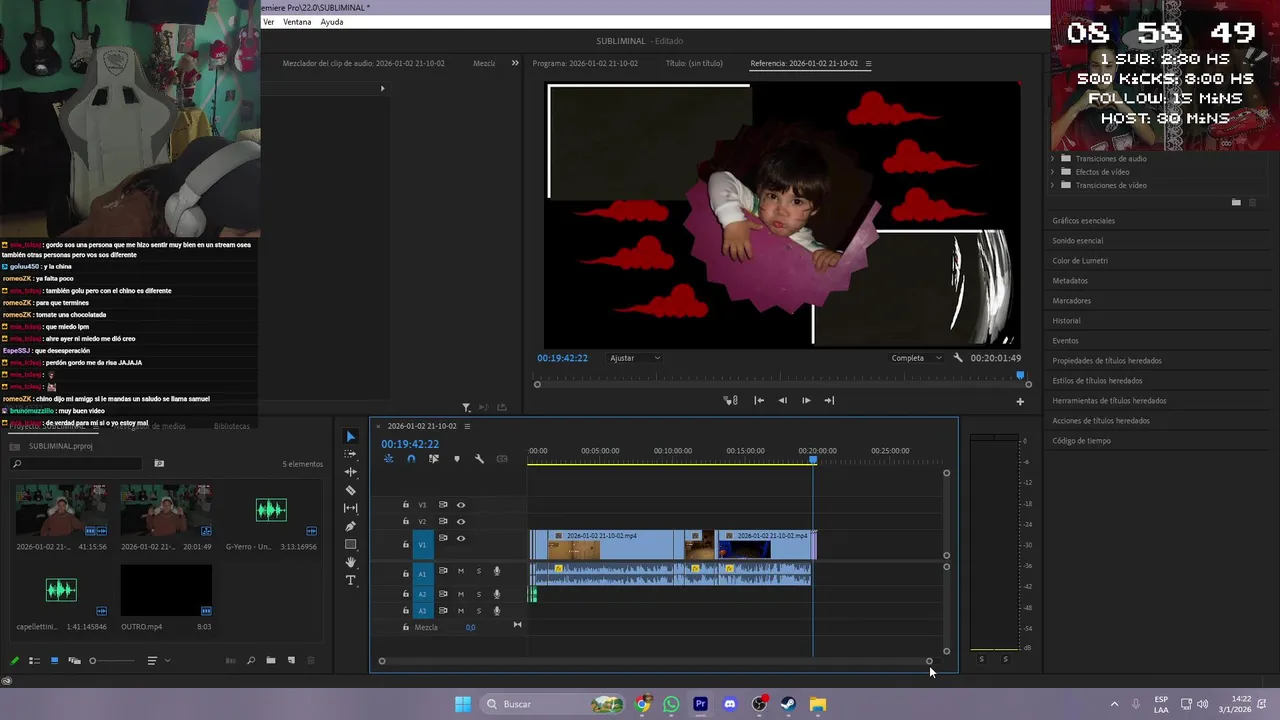
Task: Solo audio track A3
Action: pos(479,610)
